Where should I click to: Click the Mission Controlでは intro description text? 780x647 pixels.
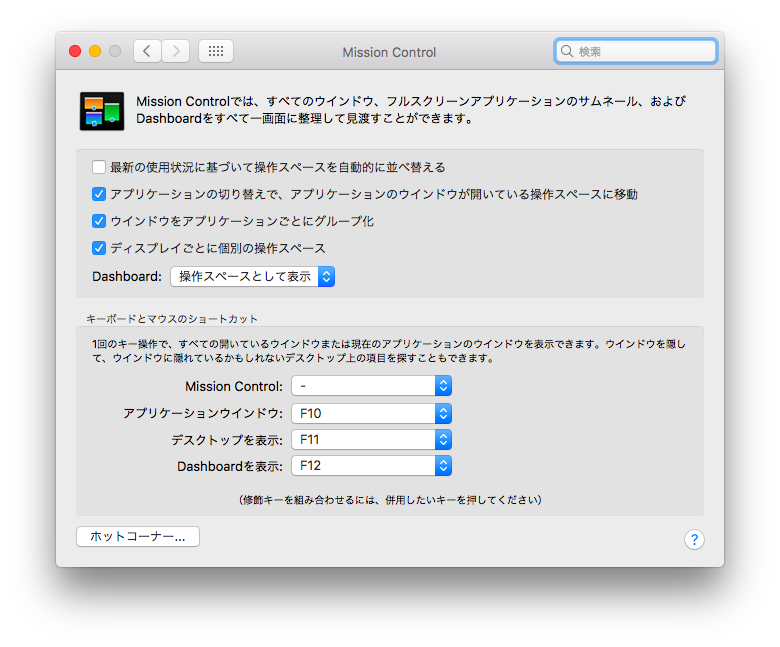pos(411,110)
